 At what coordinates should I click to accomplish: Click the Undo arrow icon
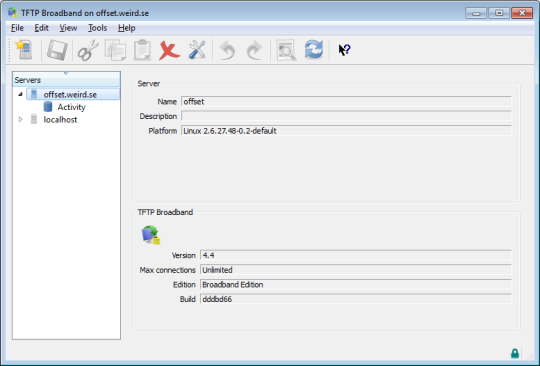pos(227,50)
